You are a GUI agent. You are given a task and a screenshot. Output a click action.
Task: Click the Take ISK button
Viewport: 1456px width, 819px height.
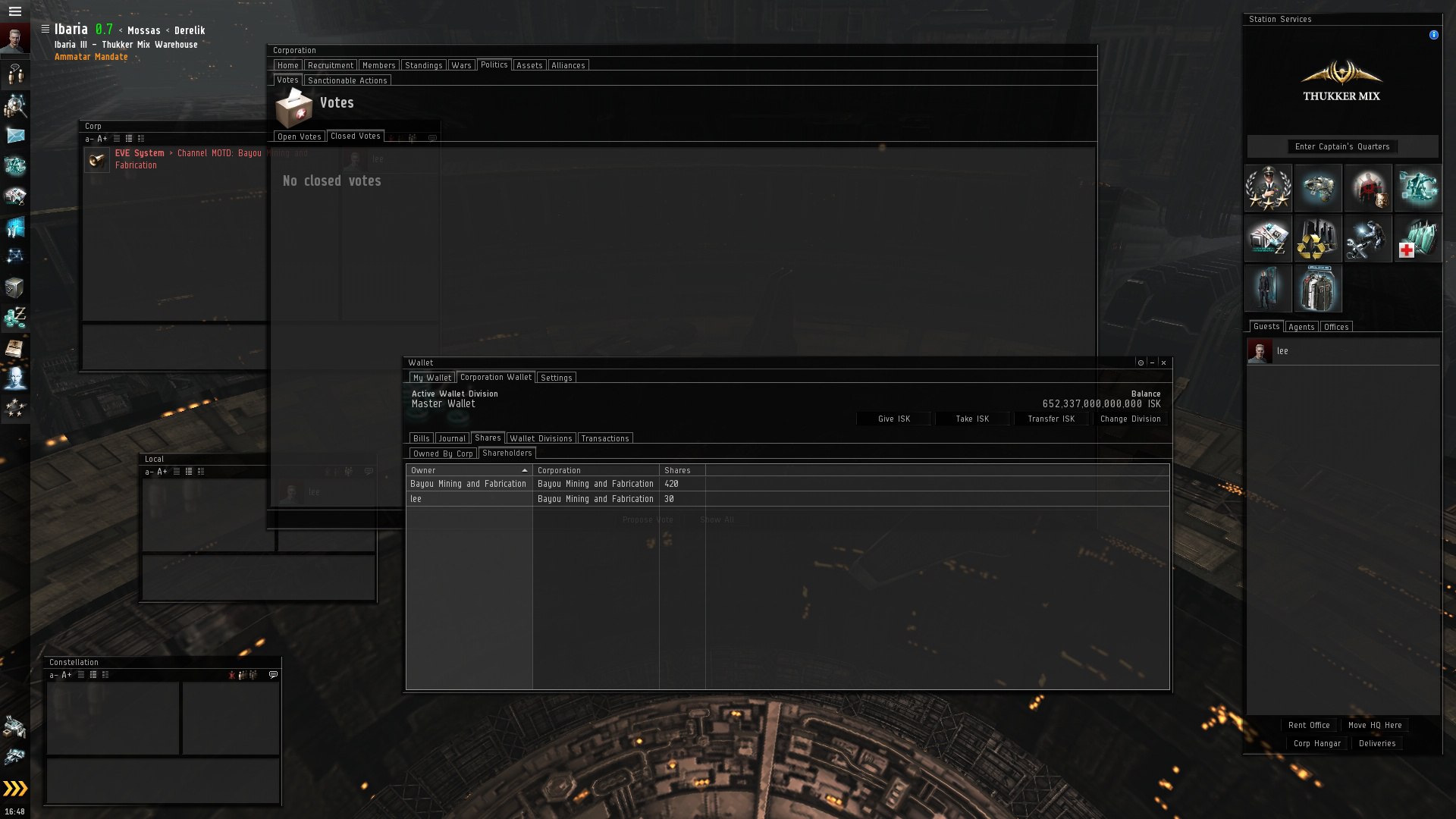972,419
